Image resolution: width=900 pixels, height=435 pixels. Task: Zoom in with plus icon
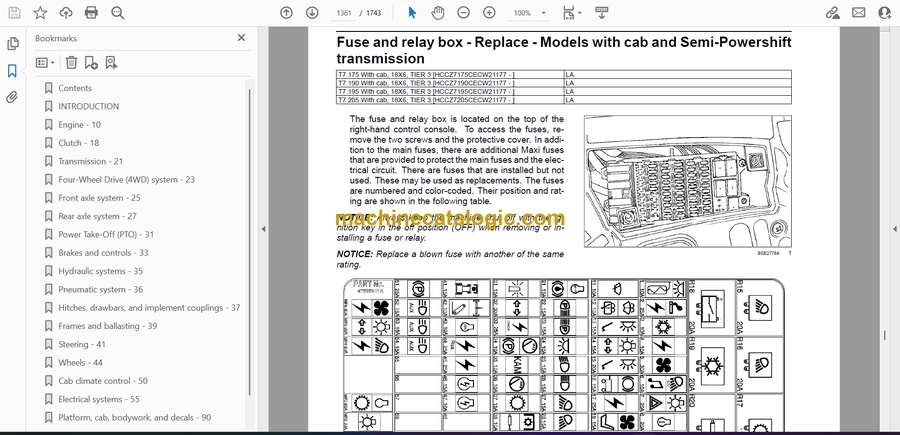[489, 13]
